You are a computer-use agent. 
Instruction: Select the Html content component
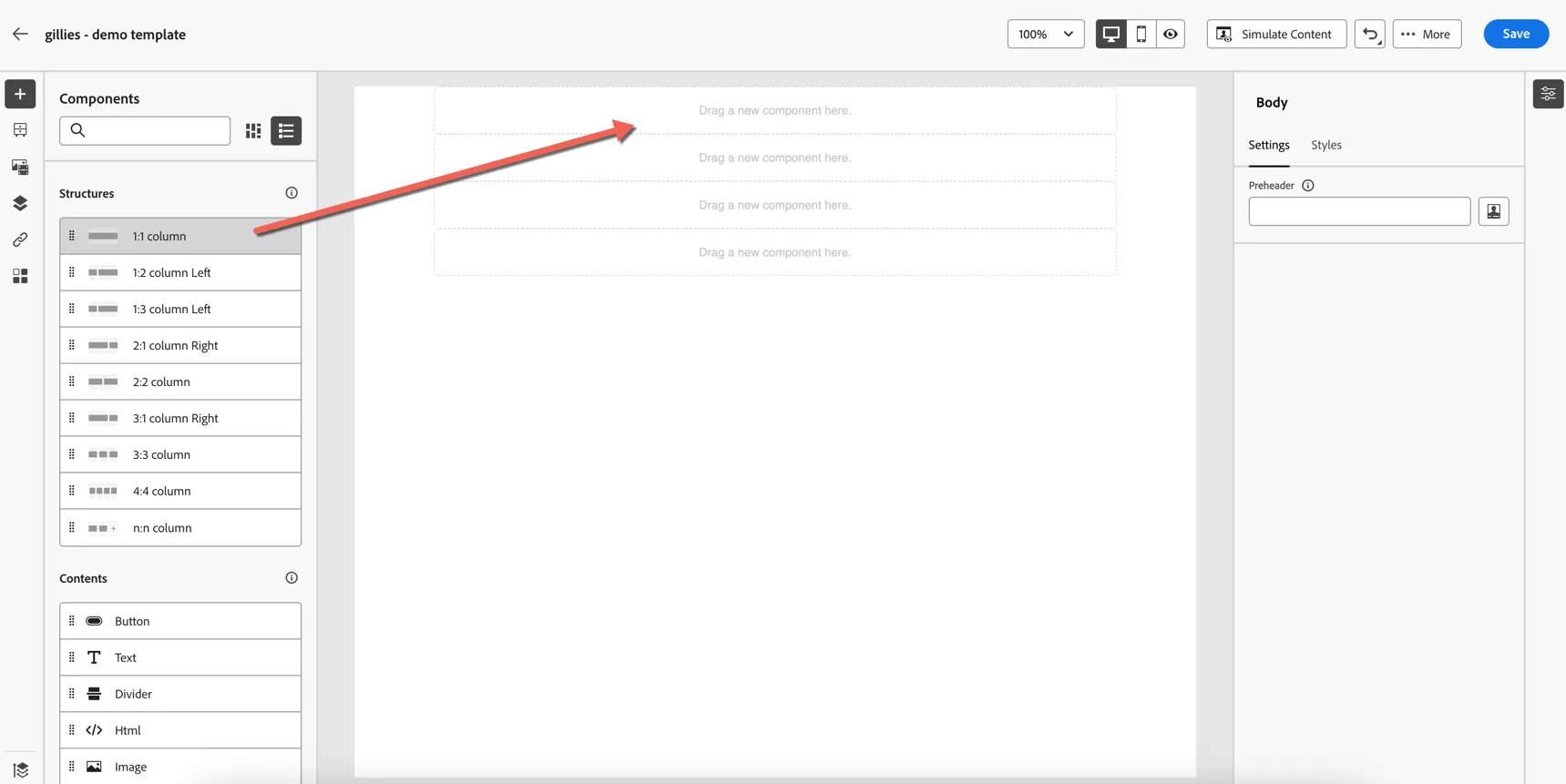(x=180, y=730)
